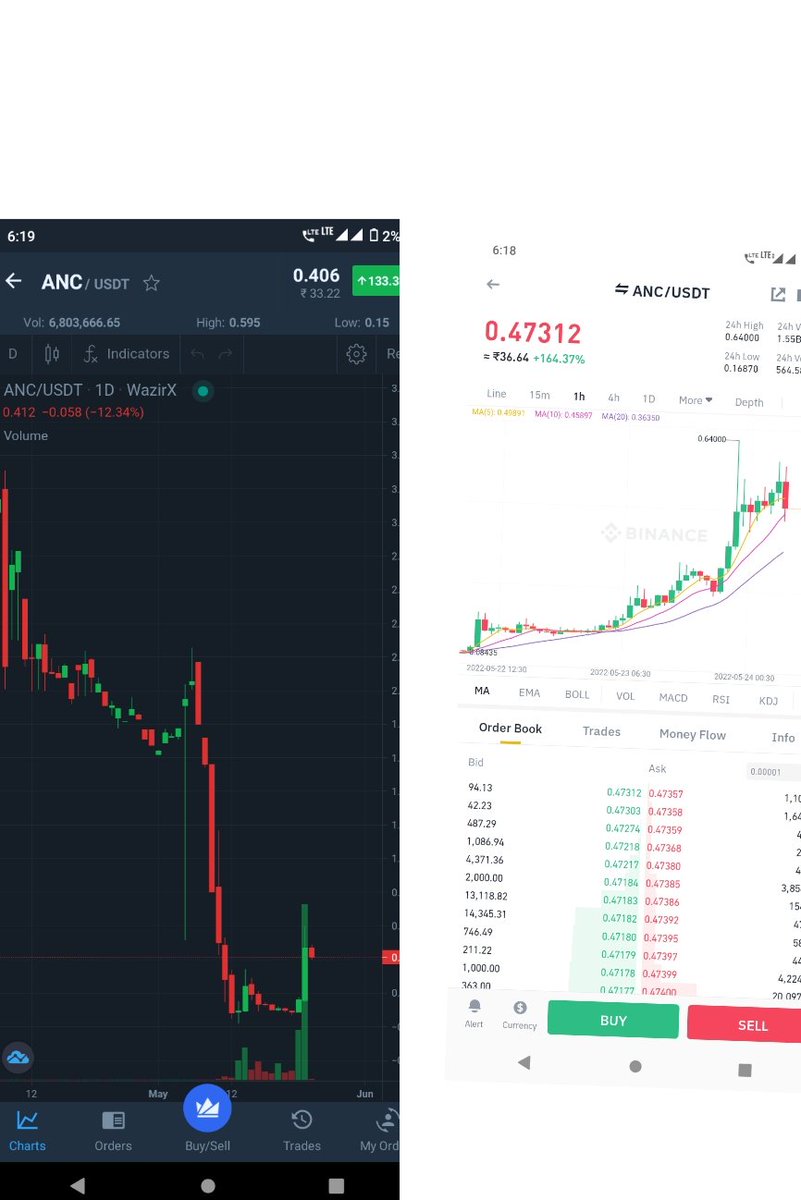This screenshot has width=801, height=1200.
Task: Open the Money Flow tab in Binance
Action: click(x=692, y=734)
